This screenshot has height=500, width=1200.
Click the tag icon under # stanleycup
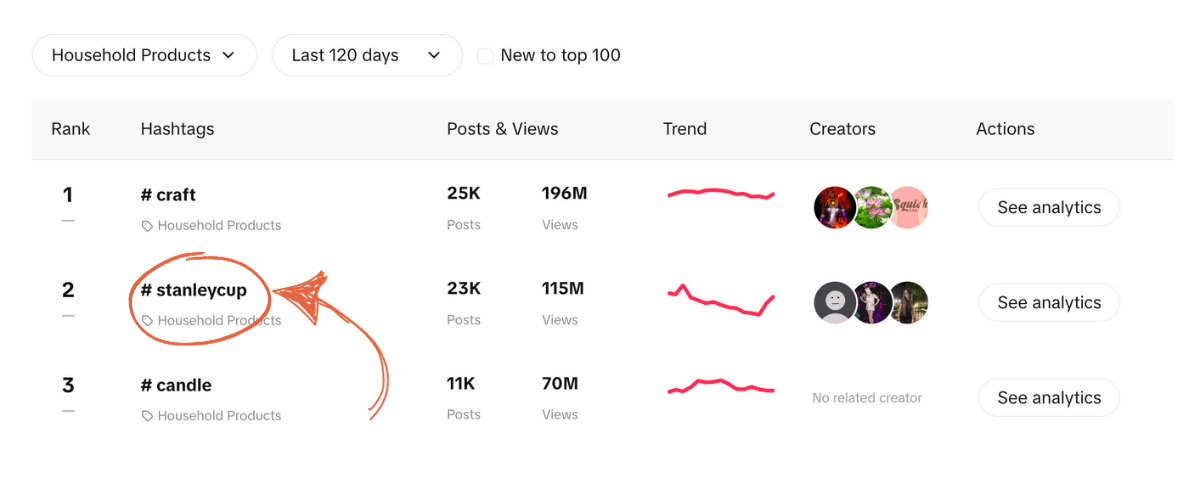pyautogui.click(x=147, y=321)
